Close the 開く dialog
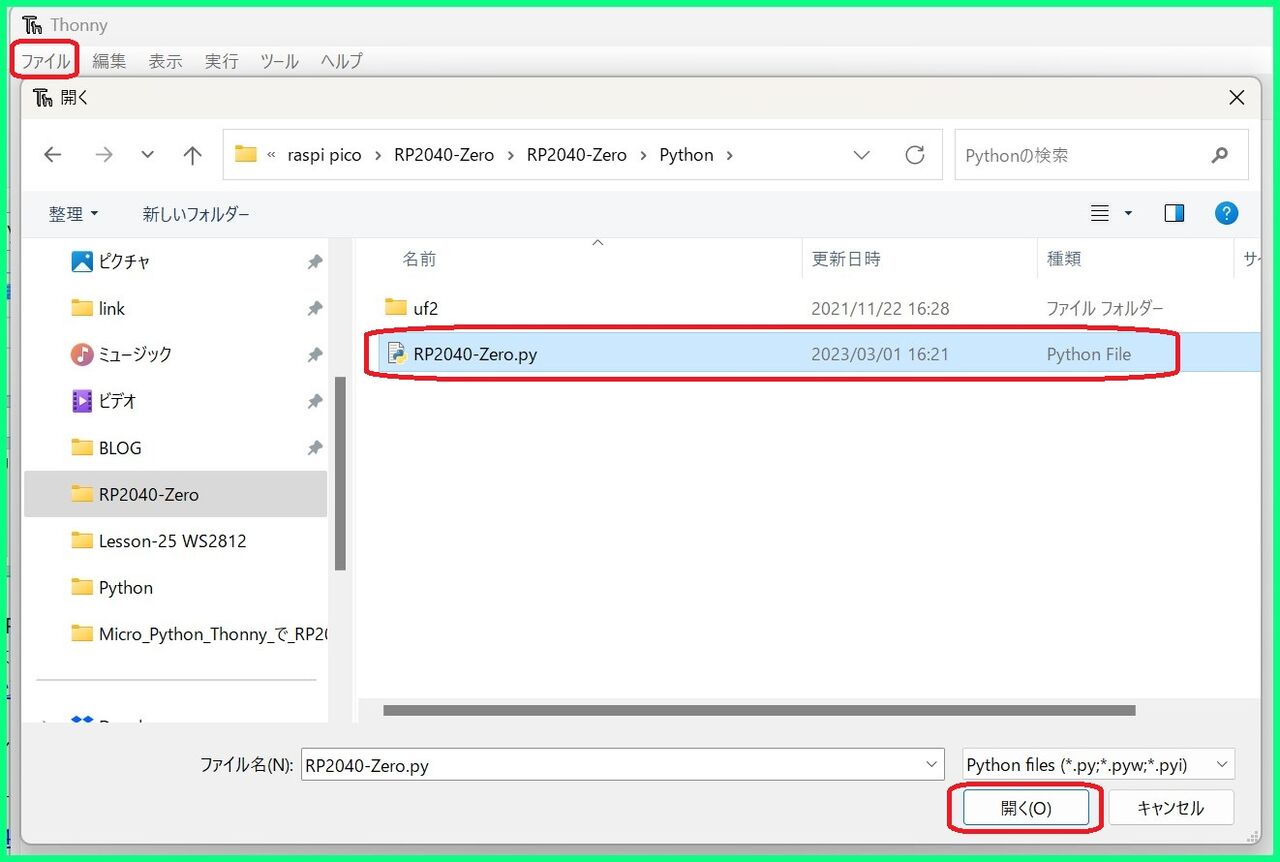Viewport: 1280px width, 862px height. (1237, 98)
